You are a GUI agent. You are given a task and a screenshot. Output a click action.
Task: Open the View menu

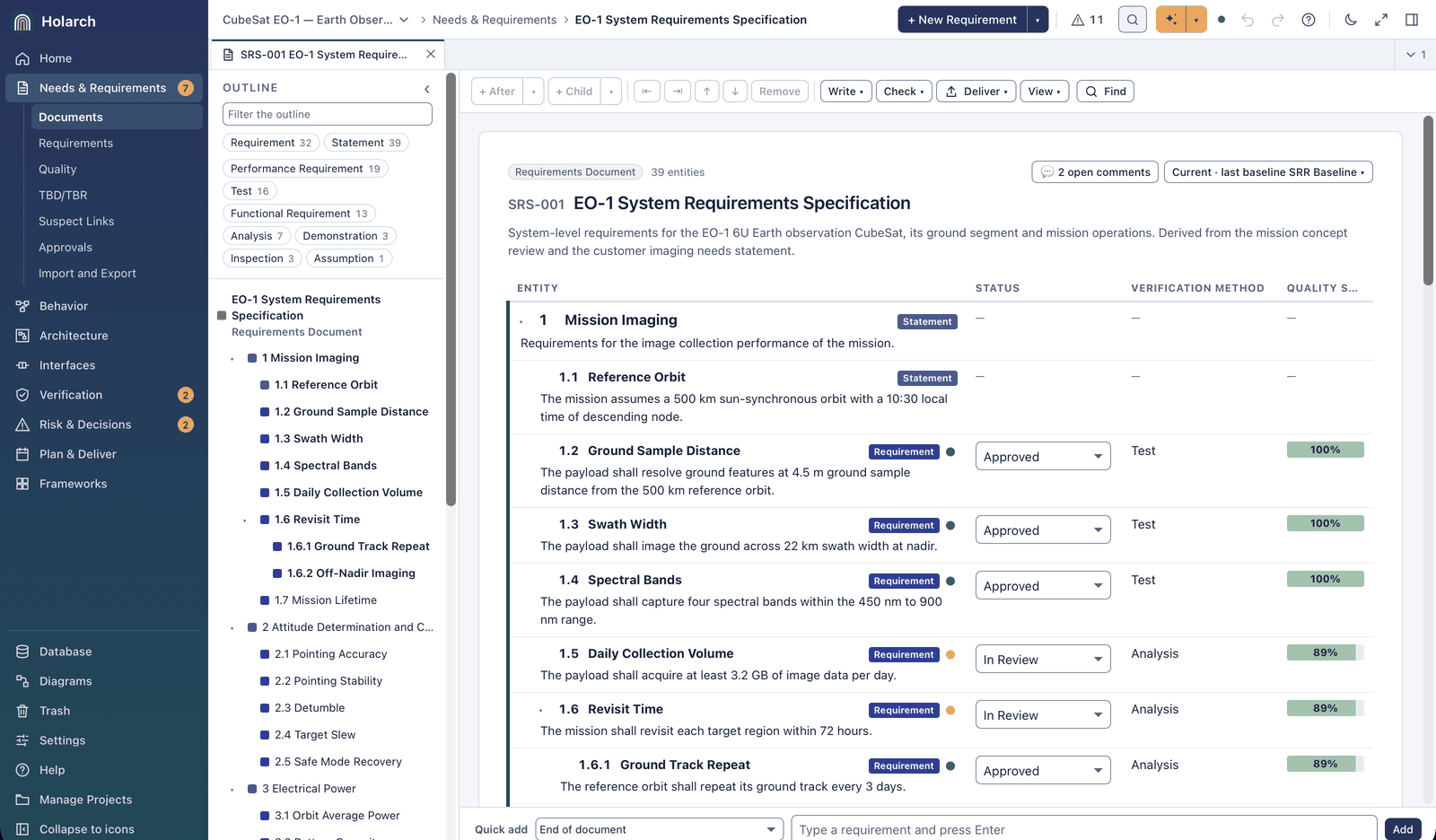[1045, 92]
